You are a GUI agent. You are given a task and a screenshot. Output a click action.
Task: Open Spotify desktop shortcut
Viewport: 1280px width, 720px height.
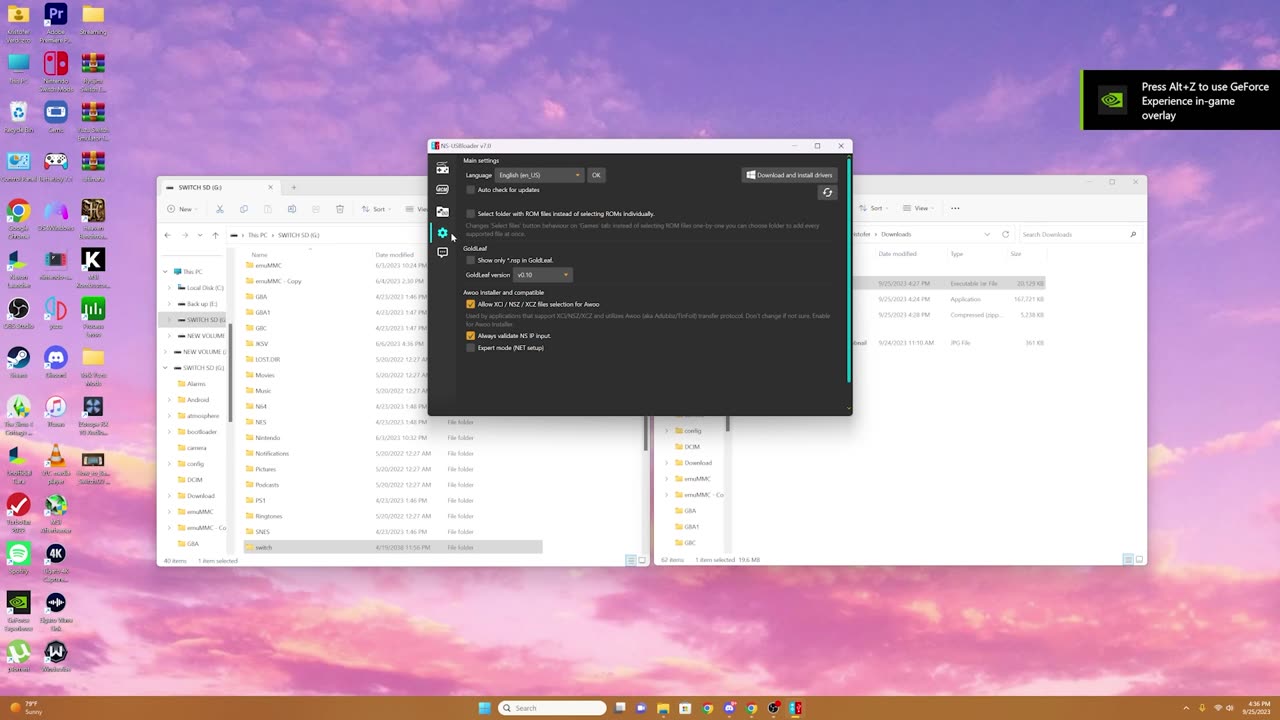[18, 558]
